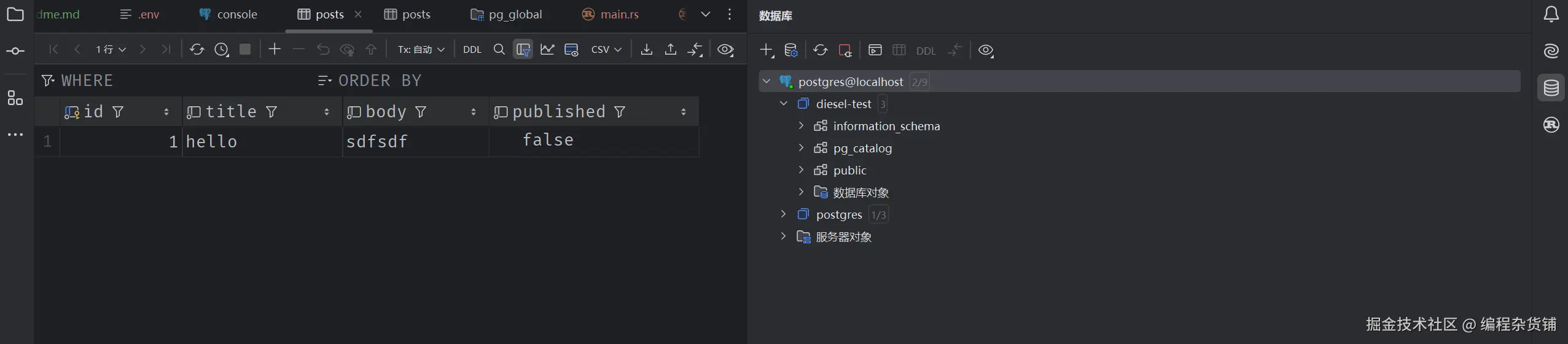Sort by the title column arrows
Screen dimensions: 1568x344
[327, 112]
